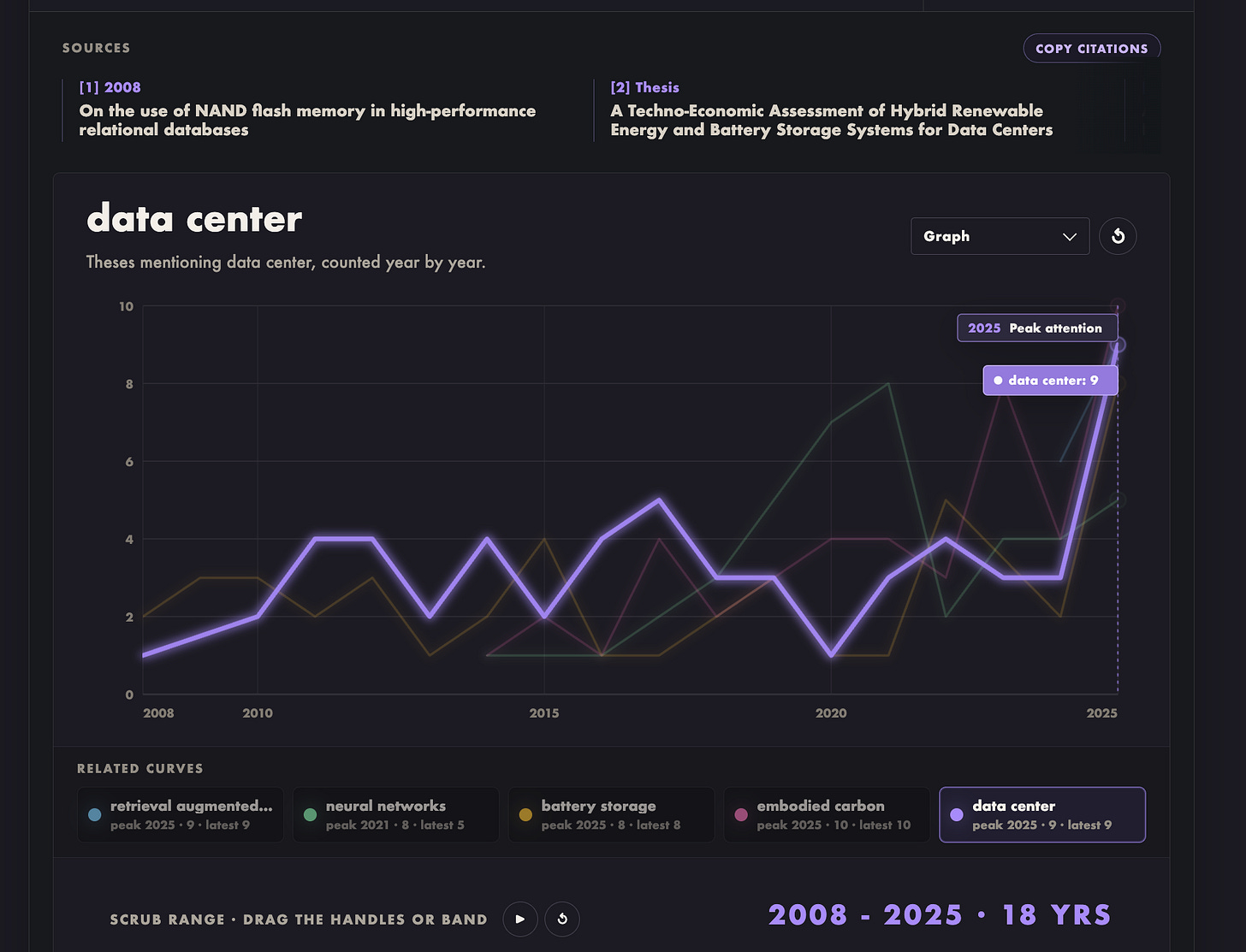Click the blue dot for retrieval augmented
This screenshot has width=1246, height=952.
point(95,814)
